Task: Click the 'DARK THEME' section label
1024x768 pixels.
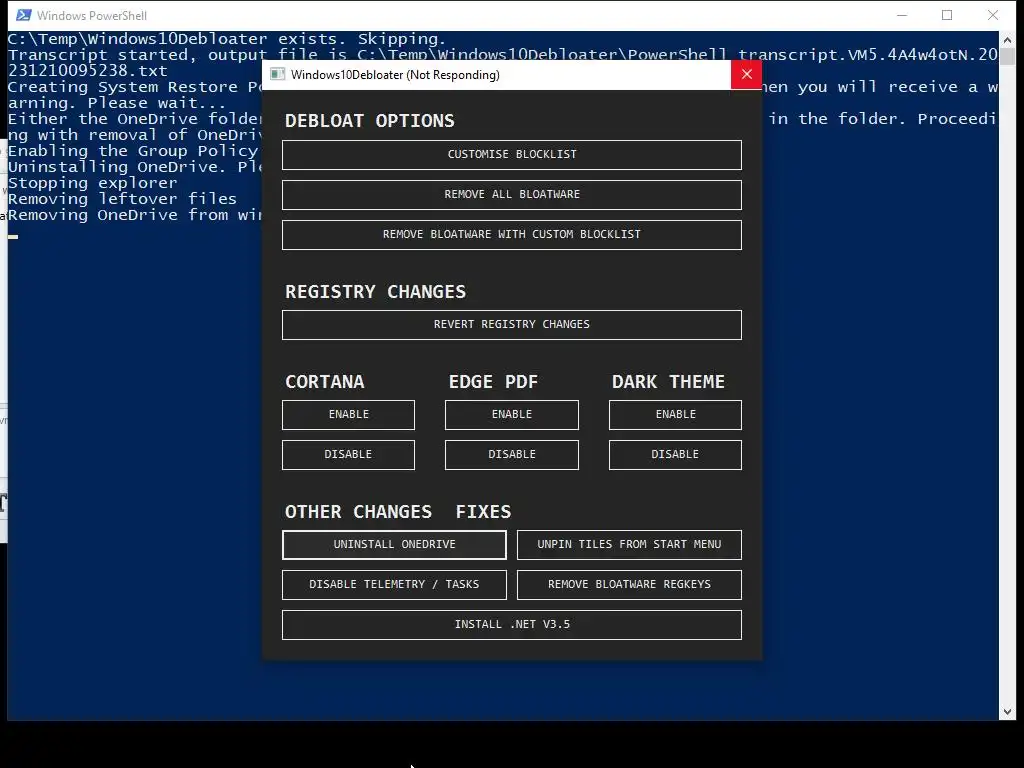Action: [668, 381]
